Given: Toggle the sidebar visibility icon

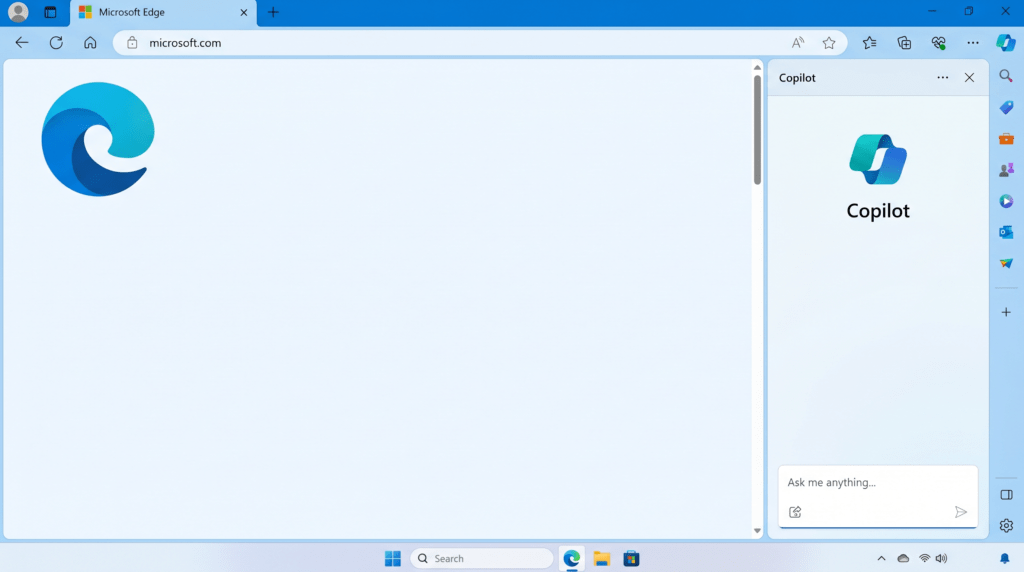Looking at the screenshot, I should pyautogui.click(x=1006, y=495).
